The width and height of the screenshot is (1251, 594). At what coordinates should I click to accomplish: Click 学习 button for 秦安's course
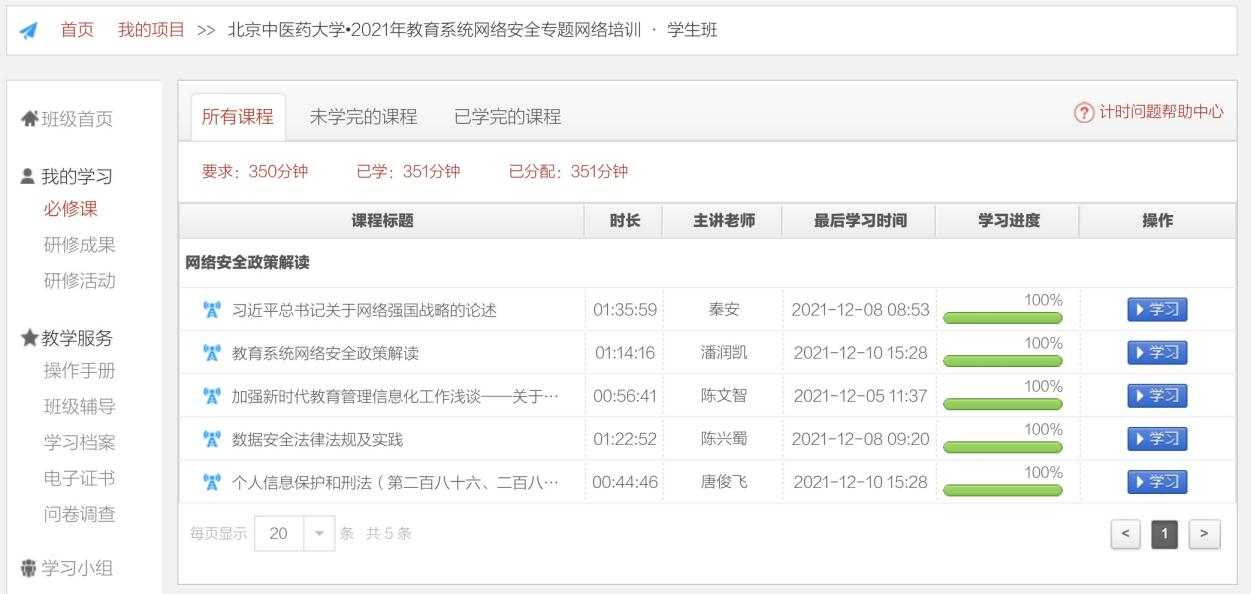[1157, 310]
